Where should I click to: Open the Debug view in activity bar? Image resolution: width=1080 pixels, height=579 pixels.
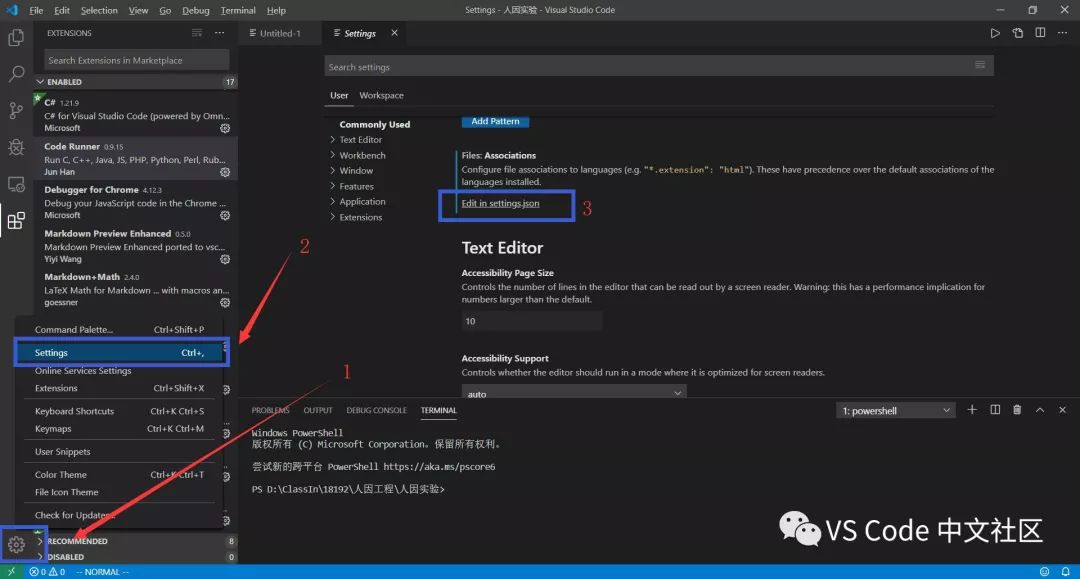[16, 147]
